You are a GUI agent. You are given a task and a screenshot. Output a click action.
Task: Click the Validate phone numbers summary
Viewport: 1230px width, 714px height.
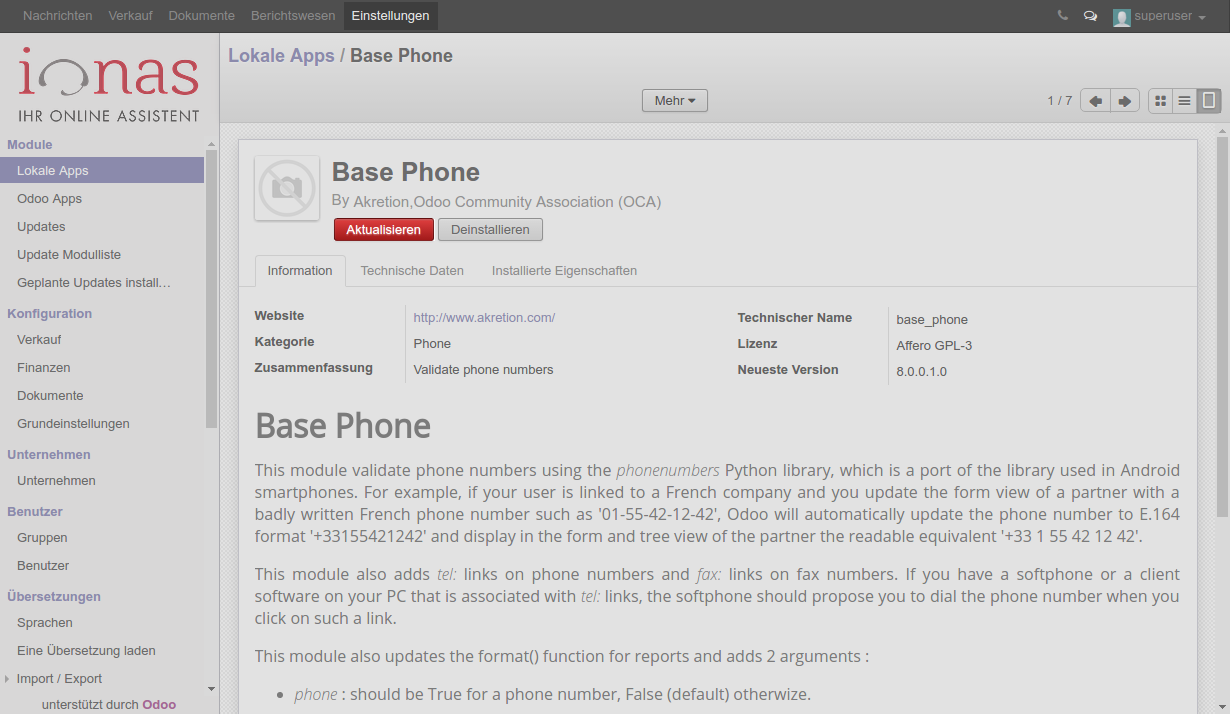tap(483, 370)
